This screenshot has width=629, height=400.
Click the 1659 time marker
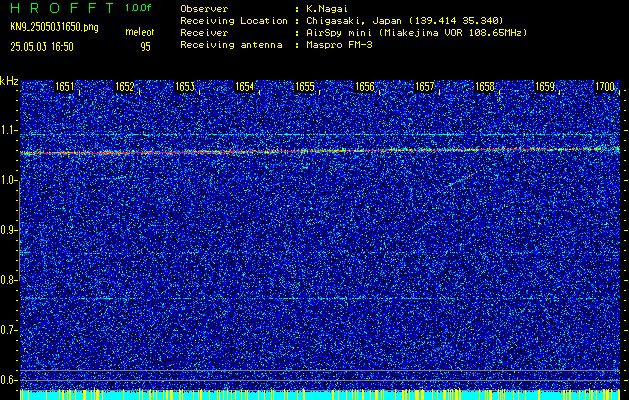[545, 87]
